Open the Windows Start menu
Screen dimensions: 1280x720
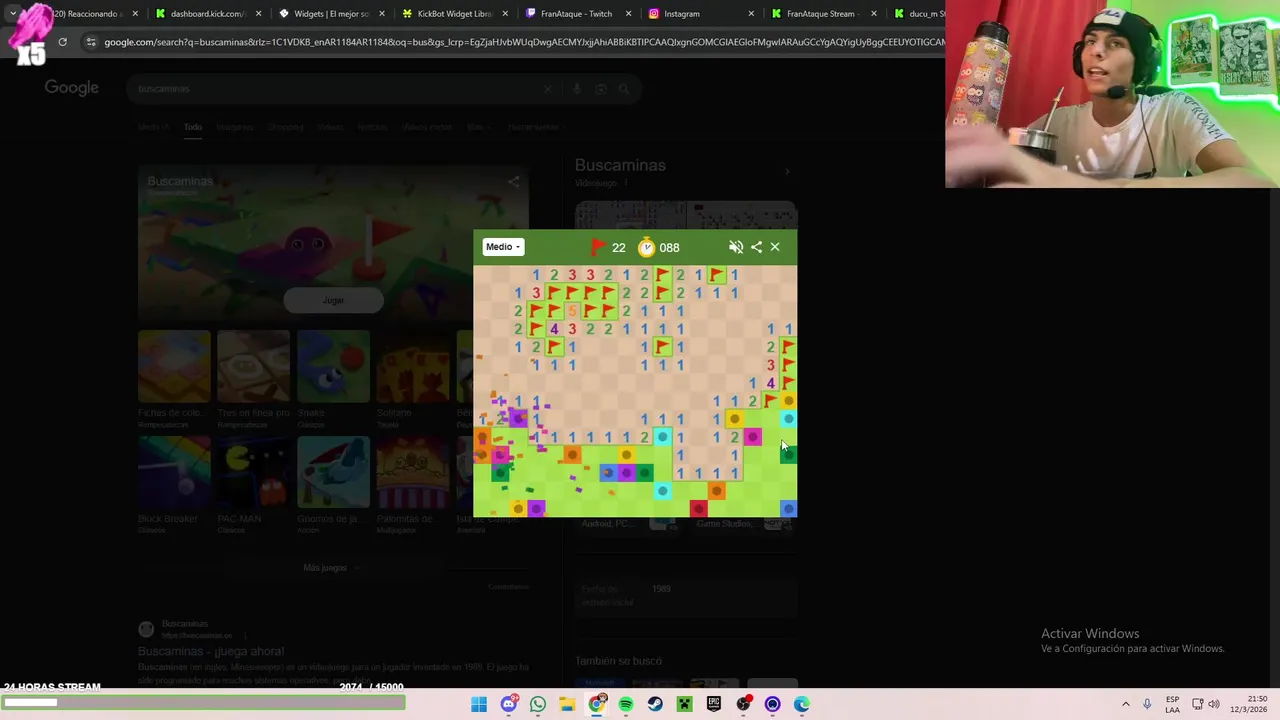pyautogui.click(x=479, y=704)
